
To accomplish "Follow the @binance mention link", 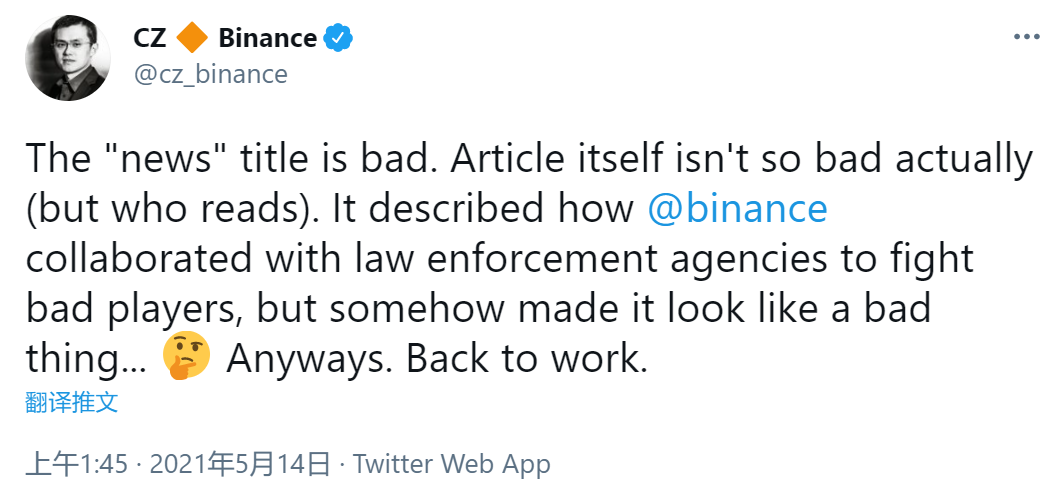I will [738, 209].
